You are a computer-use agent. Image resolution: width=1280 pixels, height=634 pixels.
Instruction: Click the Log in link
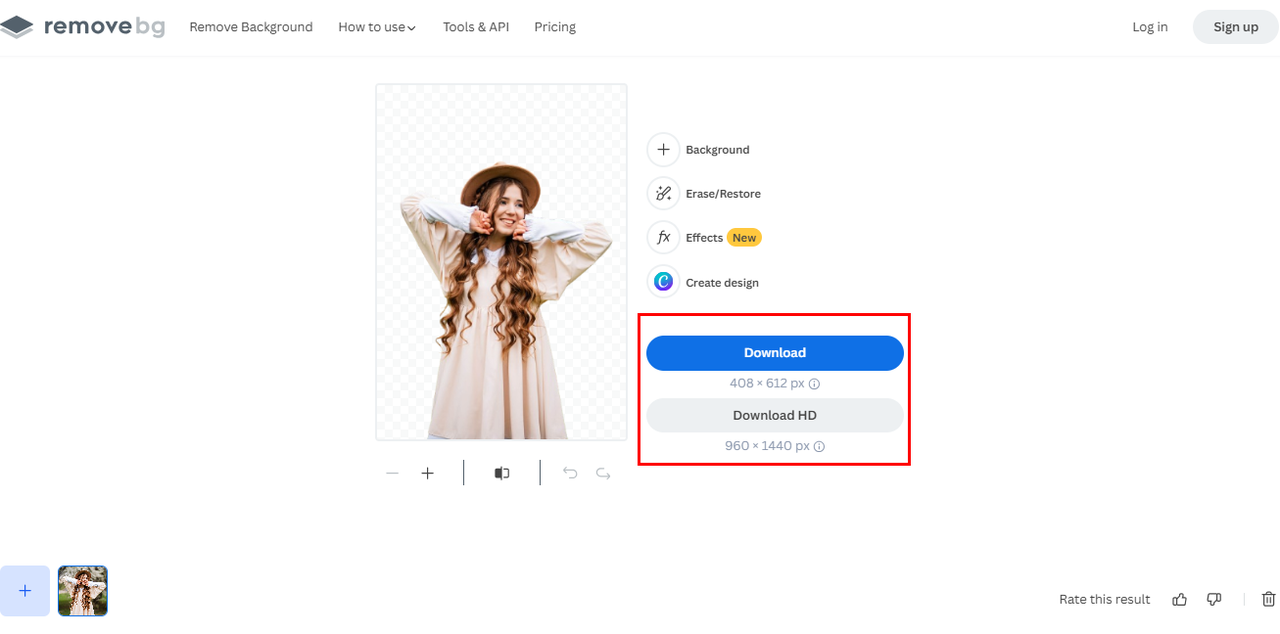pyautogui.click(x=1150, y=27)
